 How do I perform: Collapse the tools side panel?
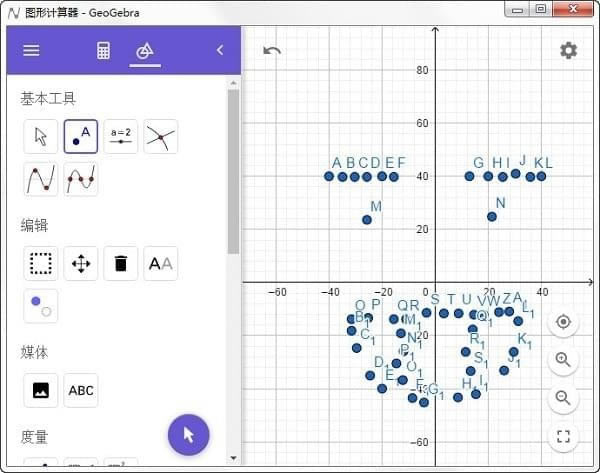(220, 51)
